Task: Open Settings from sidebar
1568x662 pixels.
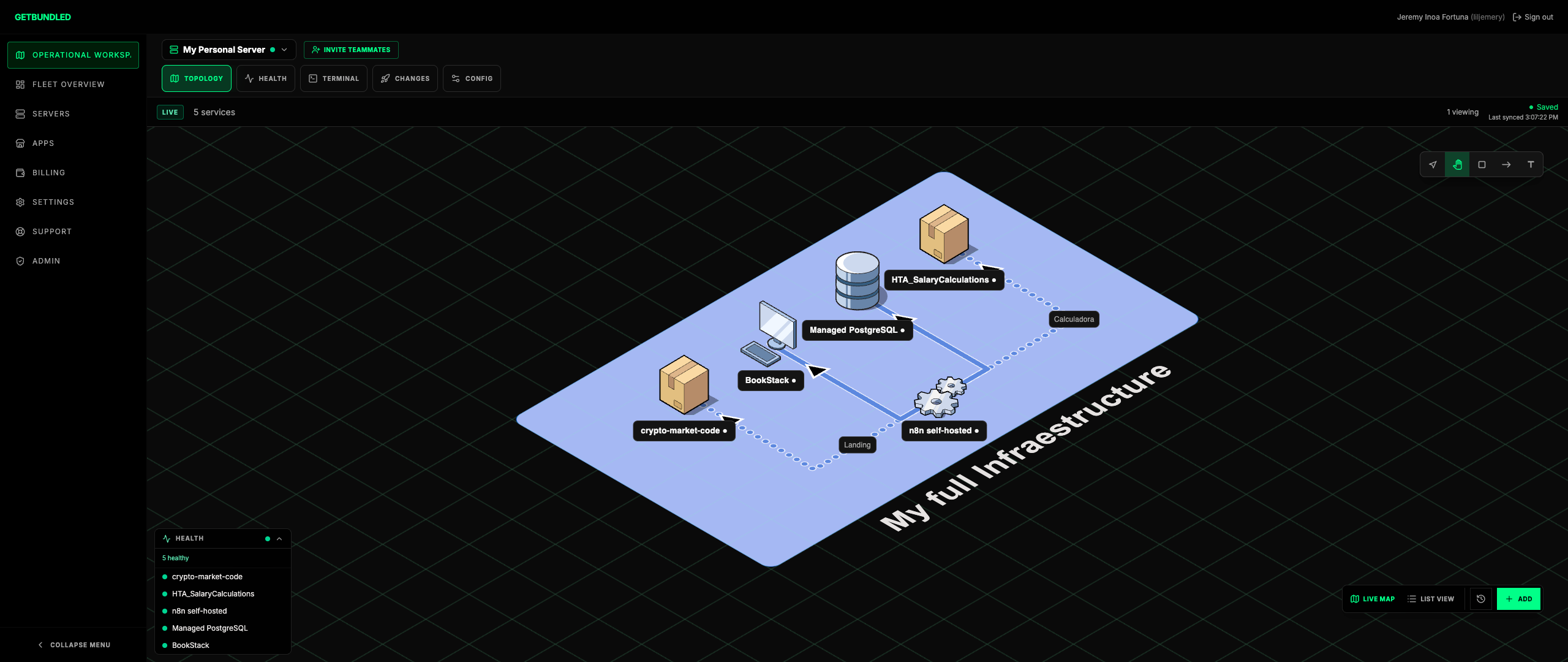Action: coord(73,202)
